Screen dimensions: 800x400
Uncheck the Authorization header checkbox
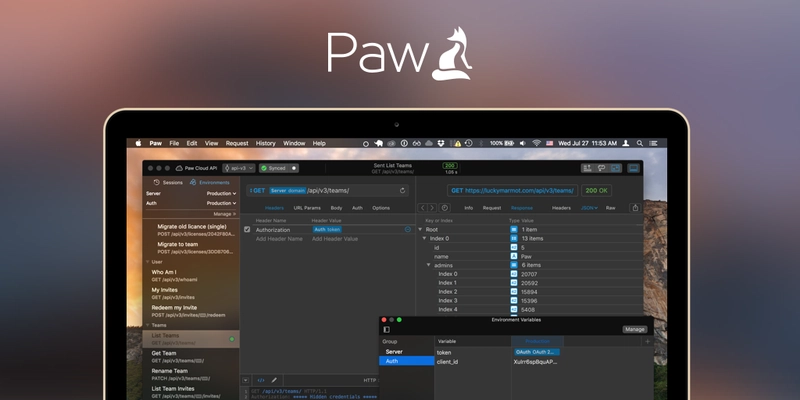click(247, 230)
